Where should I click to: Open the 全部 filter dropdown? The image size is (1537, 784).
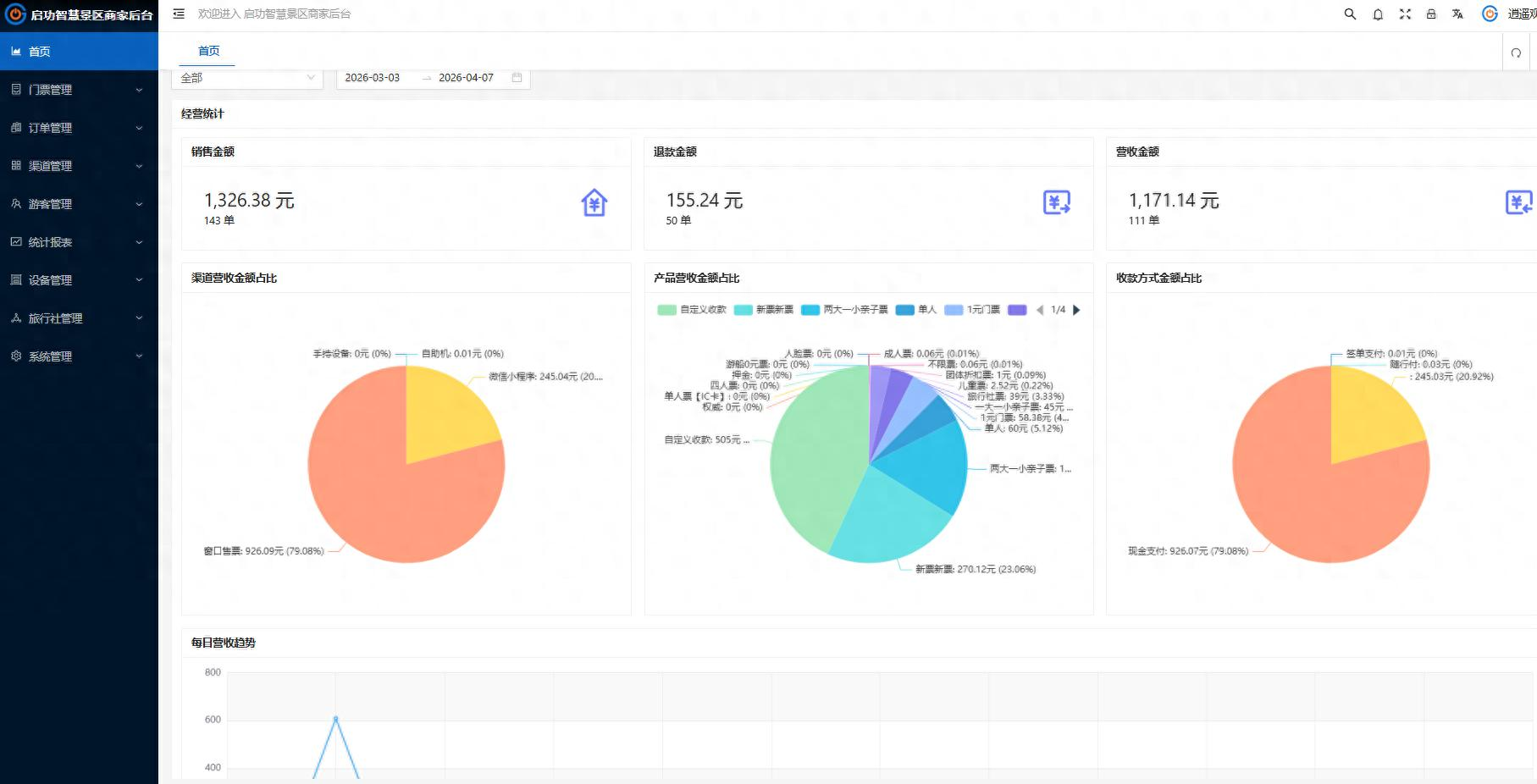click(247, 78)
